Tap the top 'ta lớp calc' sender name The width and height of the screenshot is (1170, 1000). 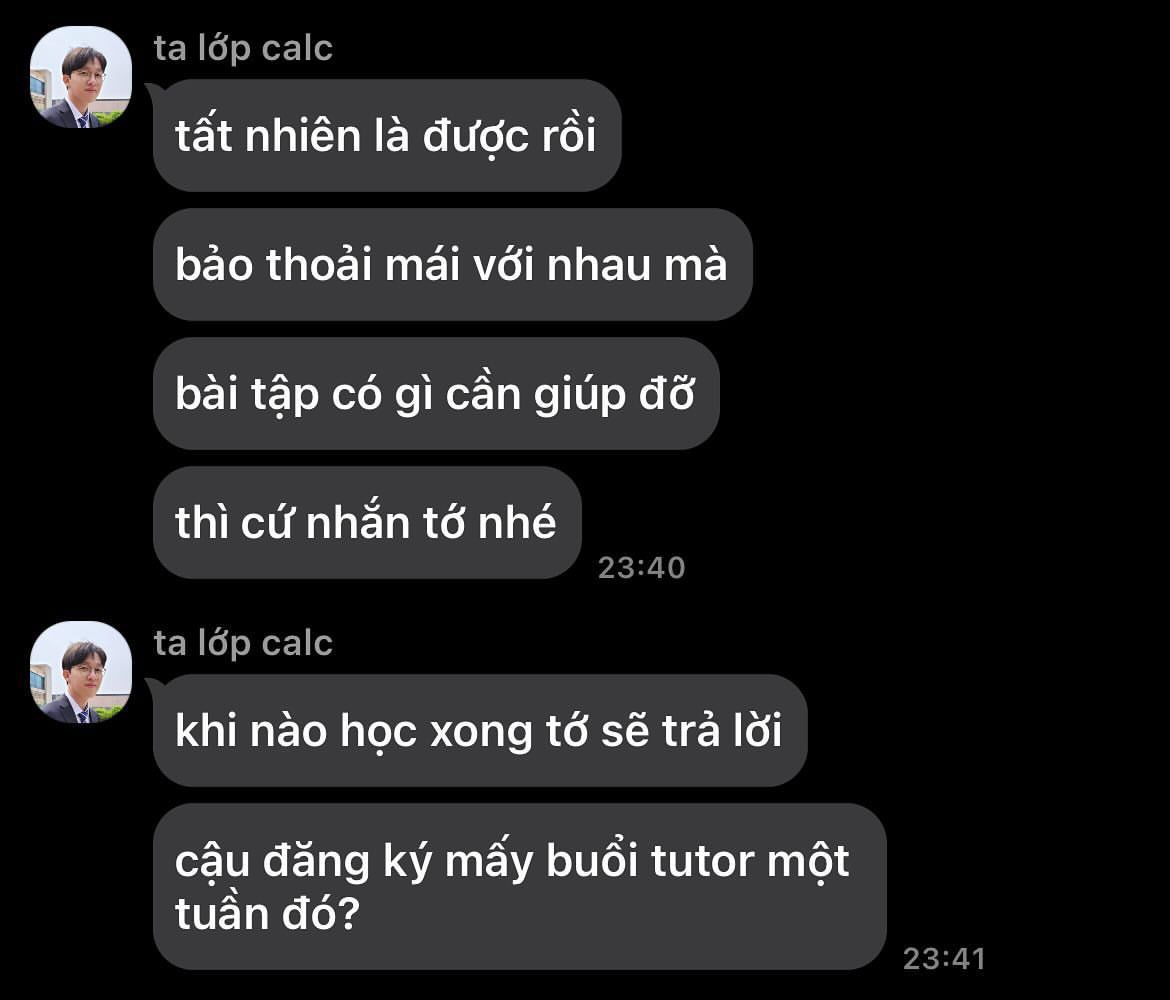243,49
